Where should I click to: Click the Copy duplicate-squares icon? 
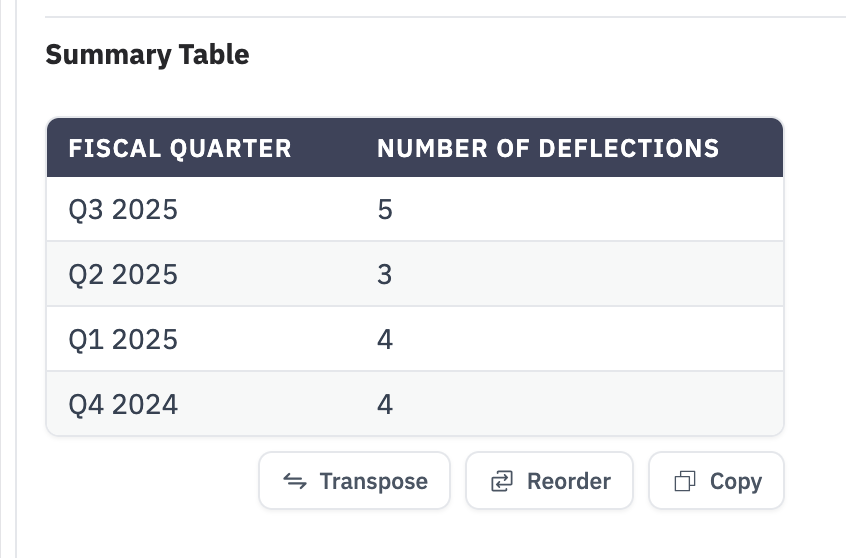pos(685,481)
